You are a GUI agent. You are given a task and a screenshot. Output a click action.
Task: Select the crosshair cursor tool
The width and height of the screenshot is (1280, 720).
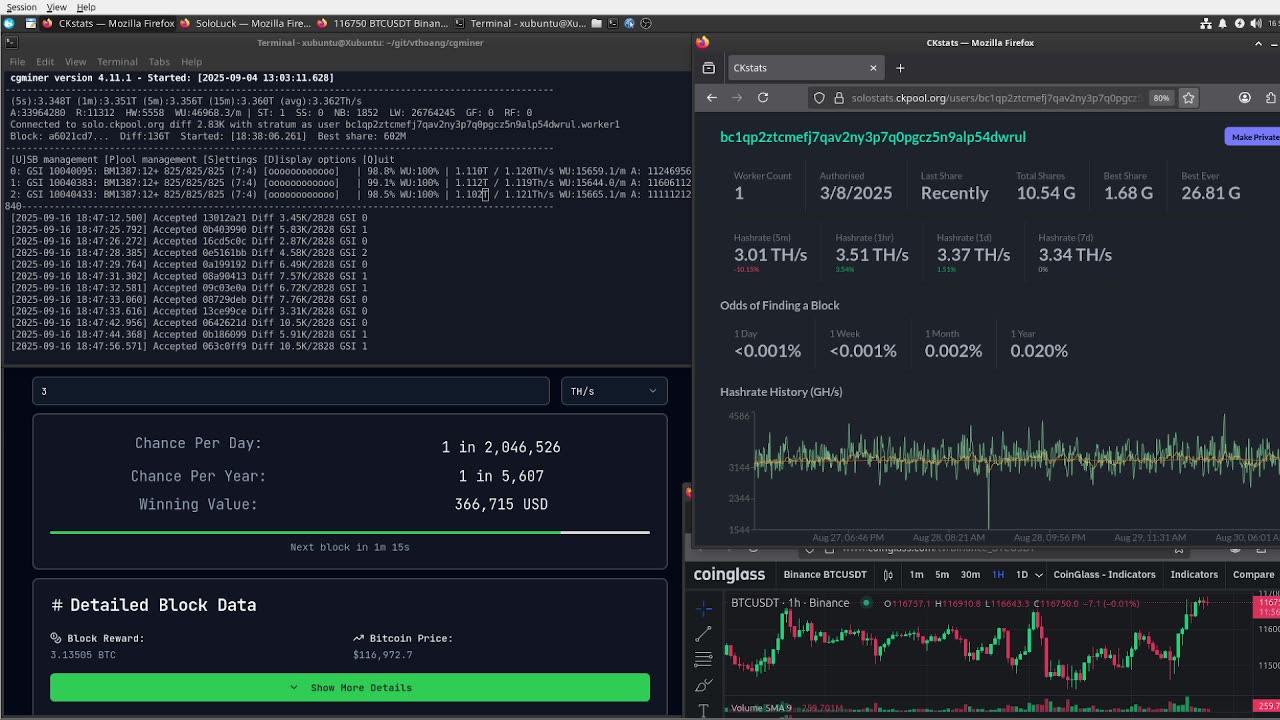click(x=703, y=608)
